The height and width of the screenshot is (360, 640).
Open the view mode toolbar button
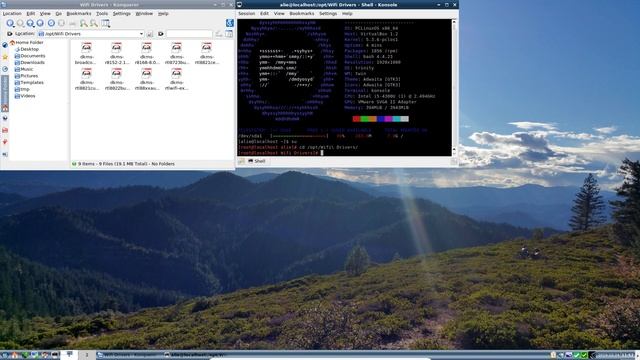pos(105,24)
